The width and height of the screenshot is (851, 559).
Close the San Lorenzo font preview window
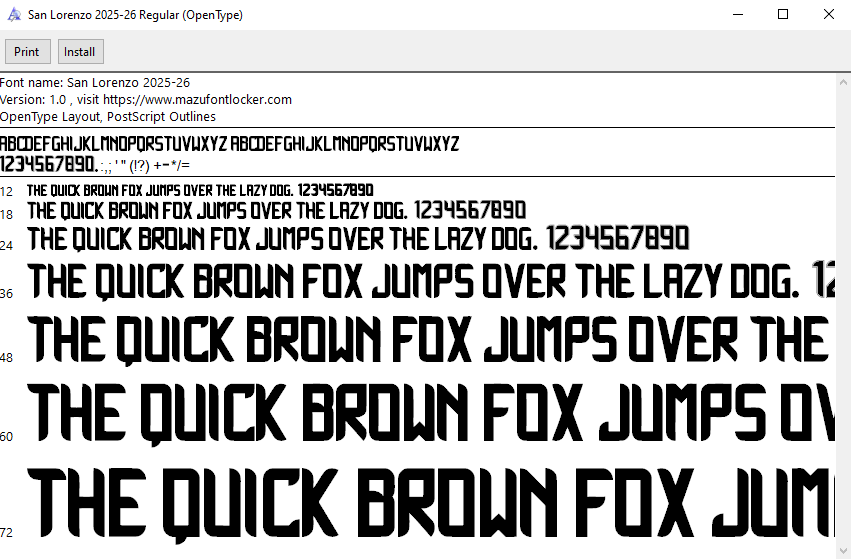click(x=828, y=15)
